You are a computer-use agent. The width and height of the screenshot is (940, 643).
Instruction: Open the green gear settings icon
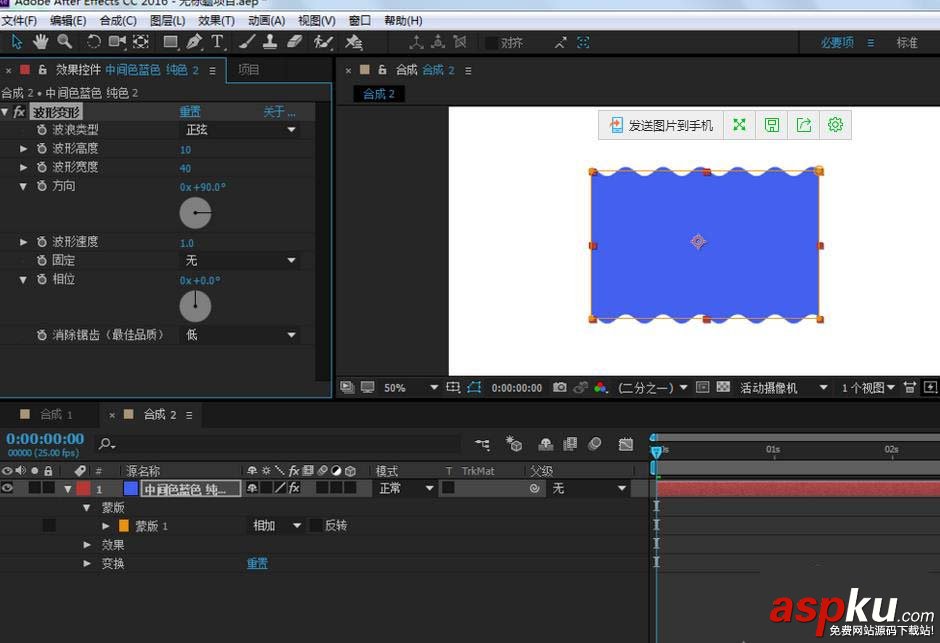click(835, 125)
